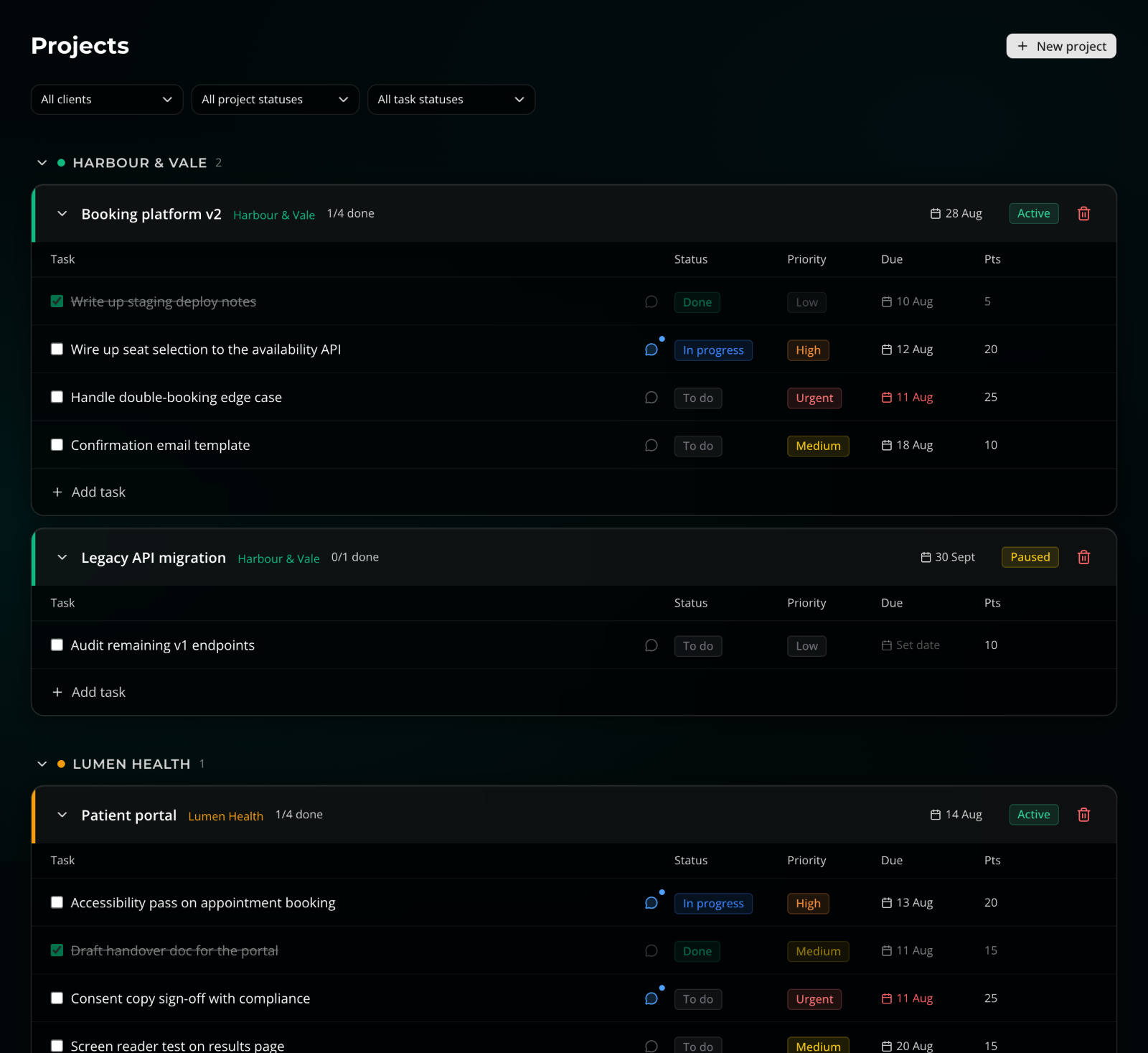
Task: Check Consent copy sign-off with compliance
Action: [57, 998]
